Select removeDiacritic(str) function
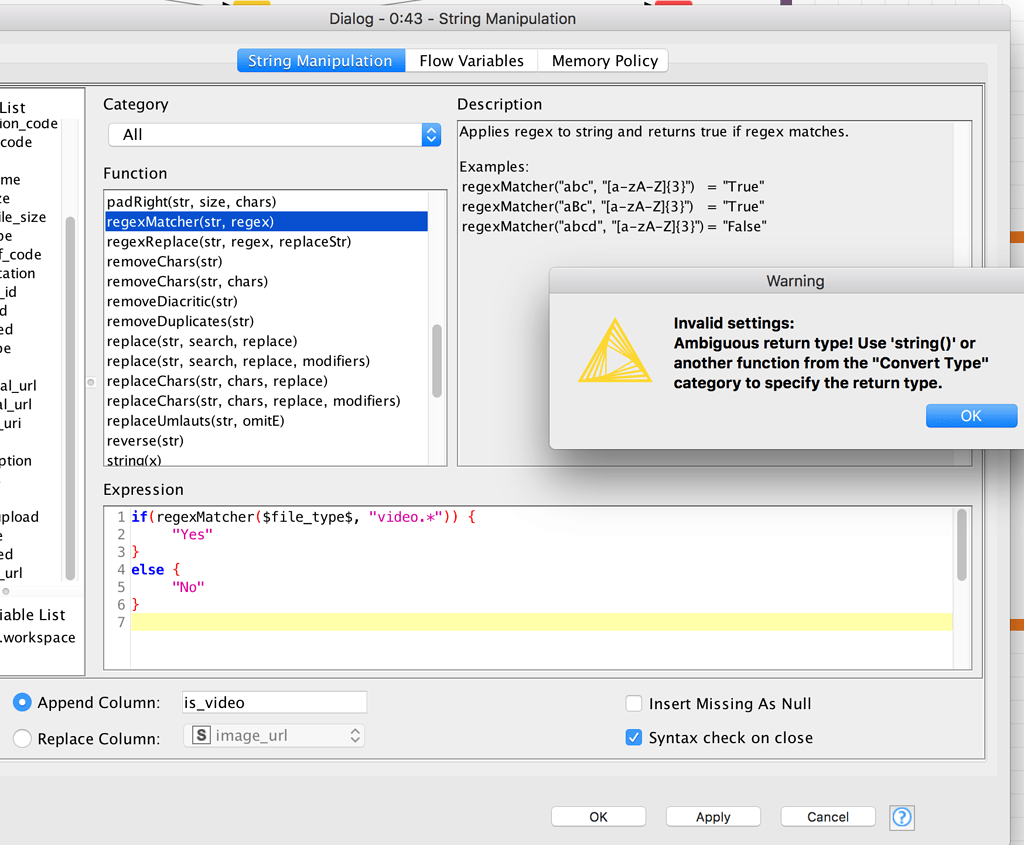1024x845 pixels. tap(266, 302)
